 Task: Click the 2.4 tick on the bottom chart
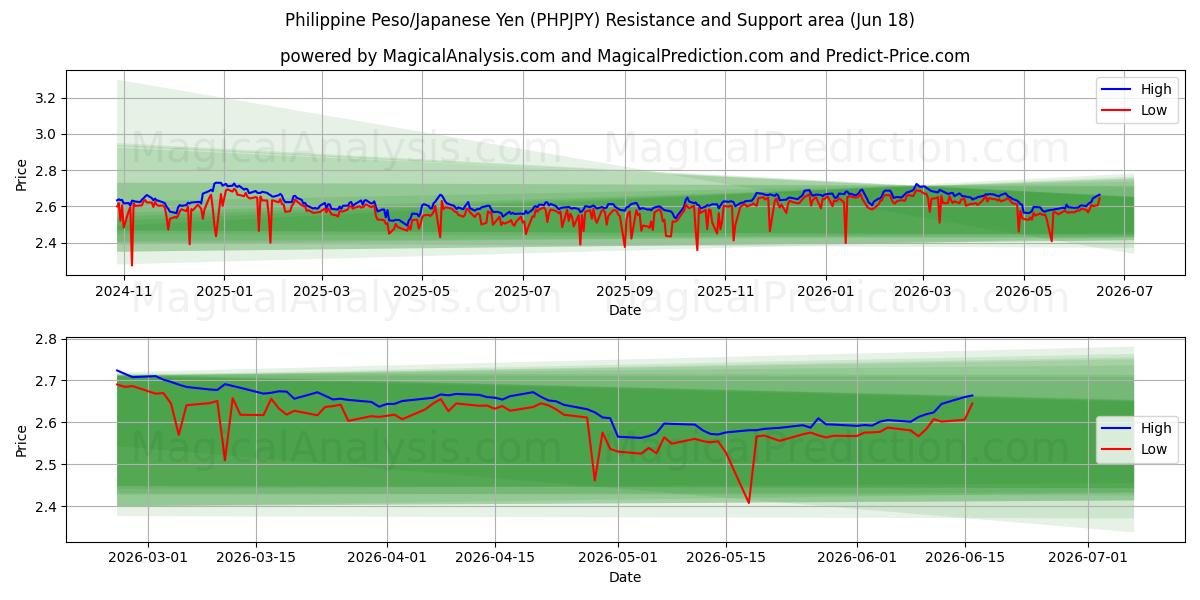48,507
